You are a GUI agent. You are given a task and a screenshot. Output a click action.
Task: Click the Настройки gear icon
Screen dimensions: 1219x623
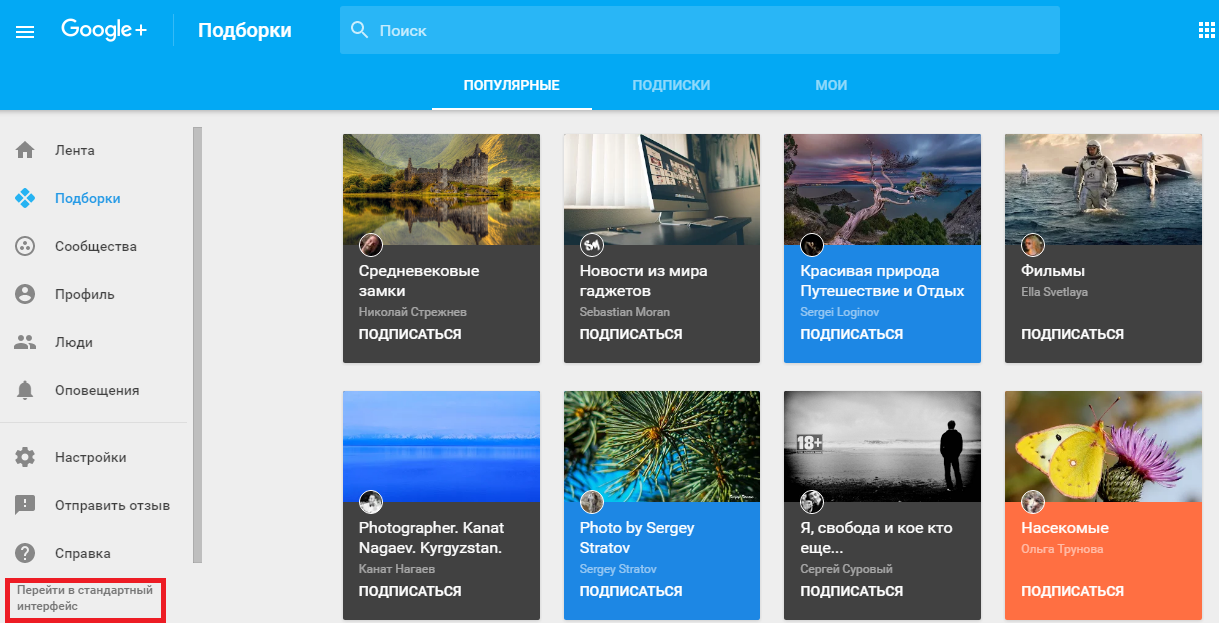[25, 458]
